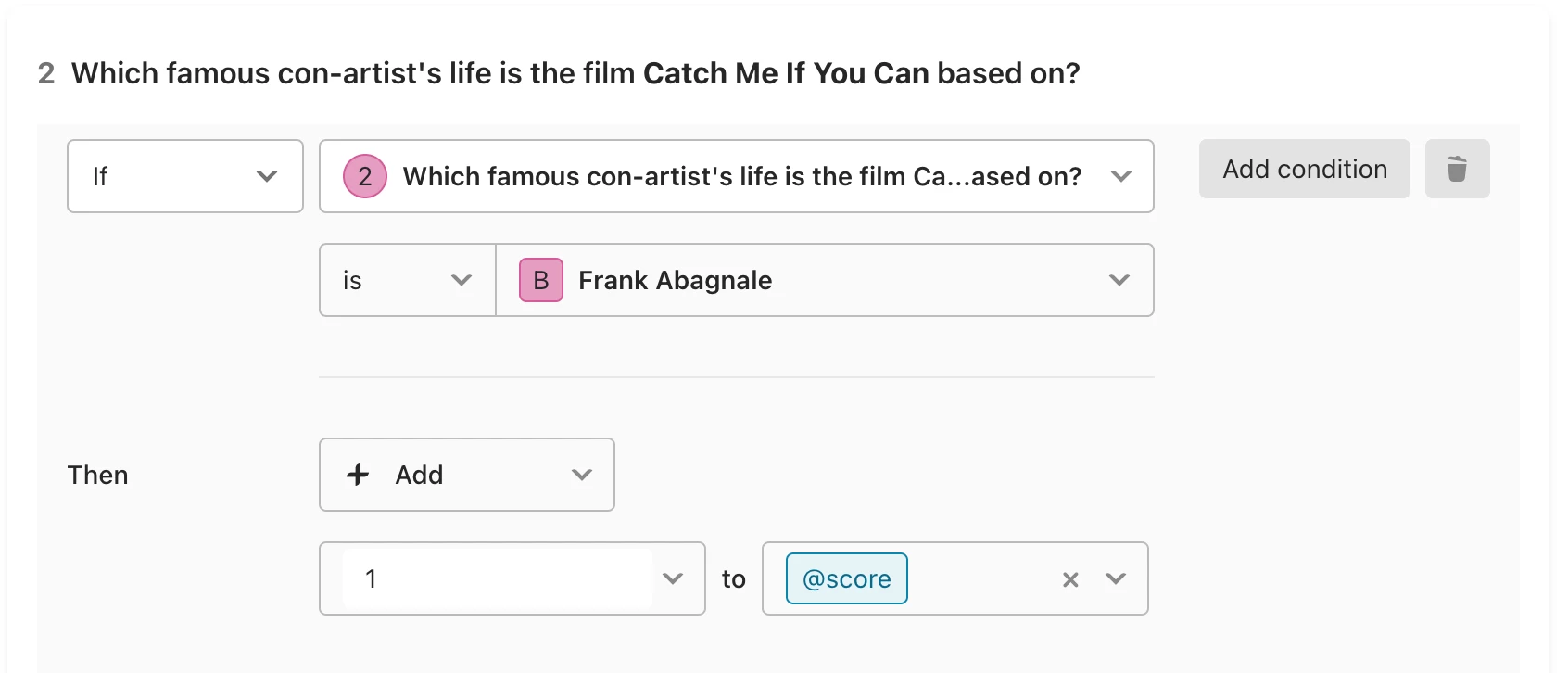Click the trash icon to delete condition

1457,169
